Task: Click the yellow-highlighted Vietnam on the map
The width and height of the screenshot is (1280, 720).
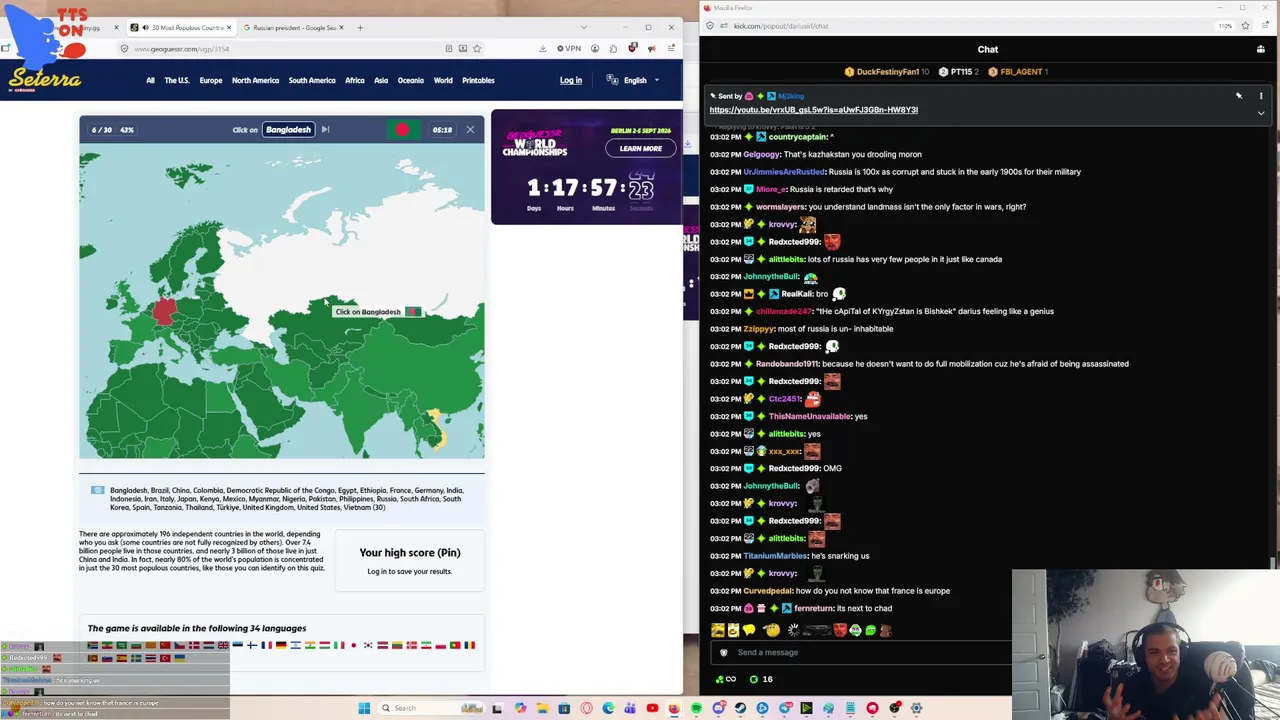Action: coord(436,428)
